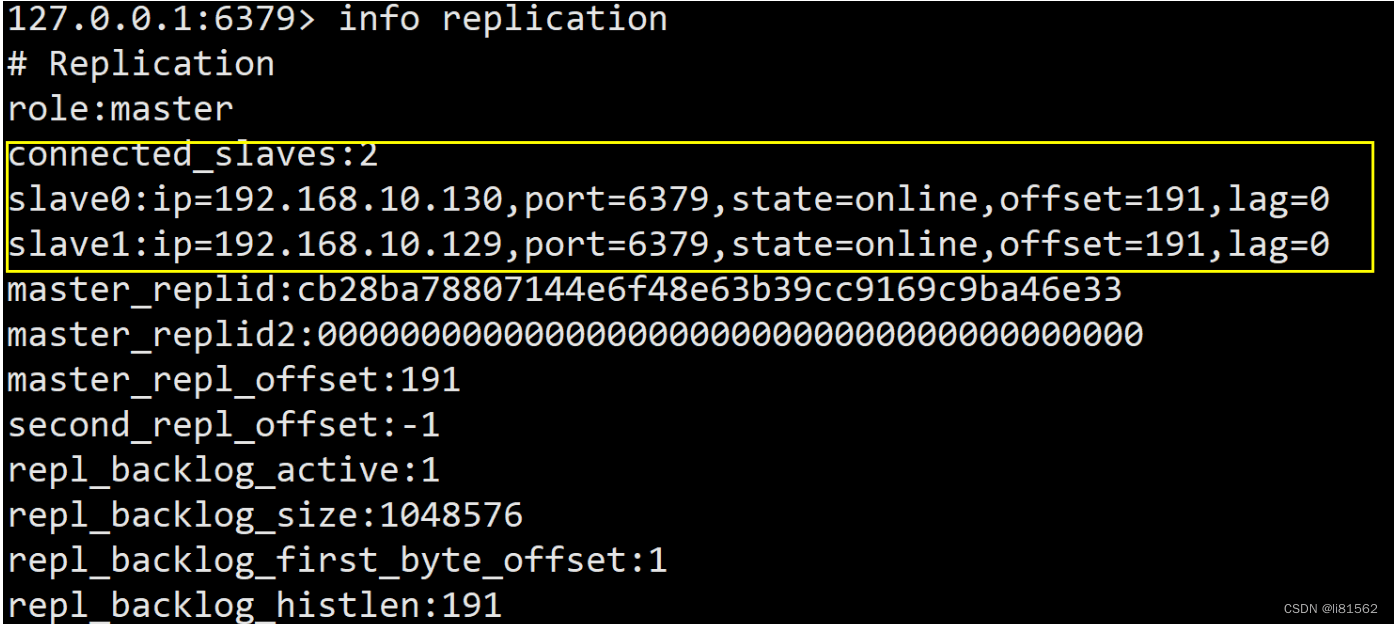Click the IP address 192.168.10.129
This screenshot has height=624, width=1394.
[358, 245]
